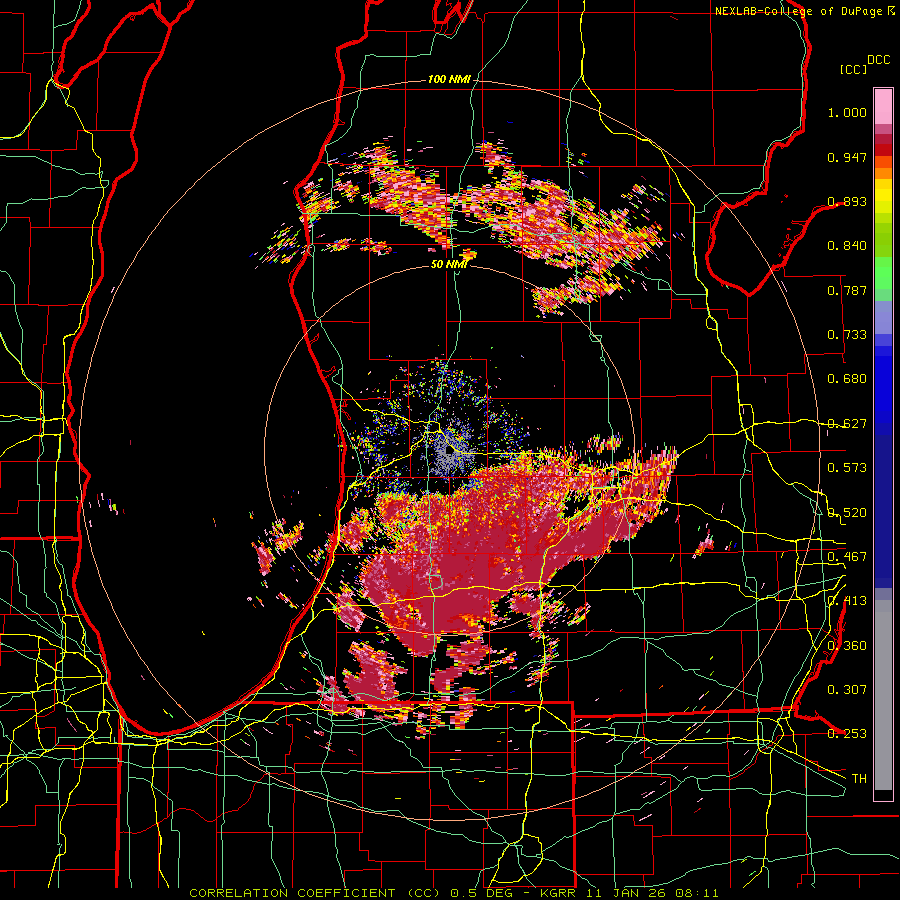The height and width of the screenshot is (900, 900).
Task: Select the 0.733 scale value
Action: (847, 335)
